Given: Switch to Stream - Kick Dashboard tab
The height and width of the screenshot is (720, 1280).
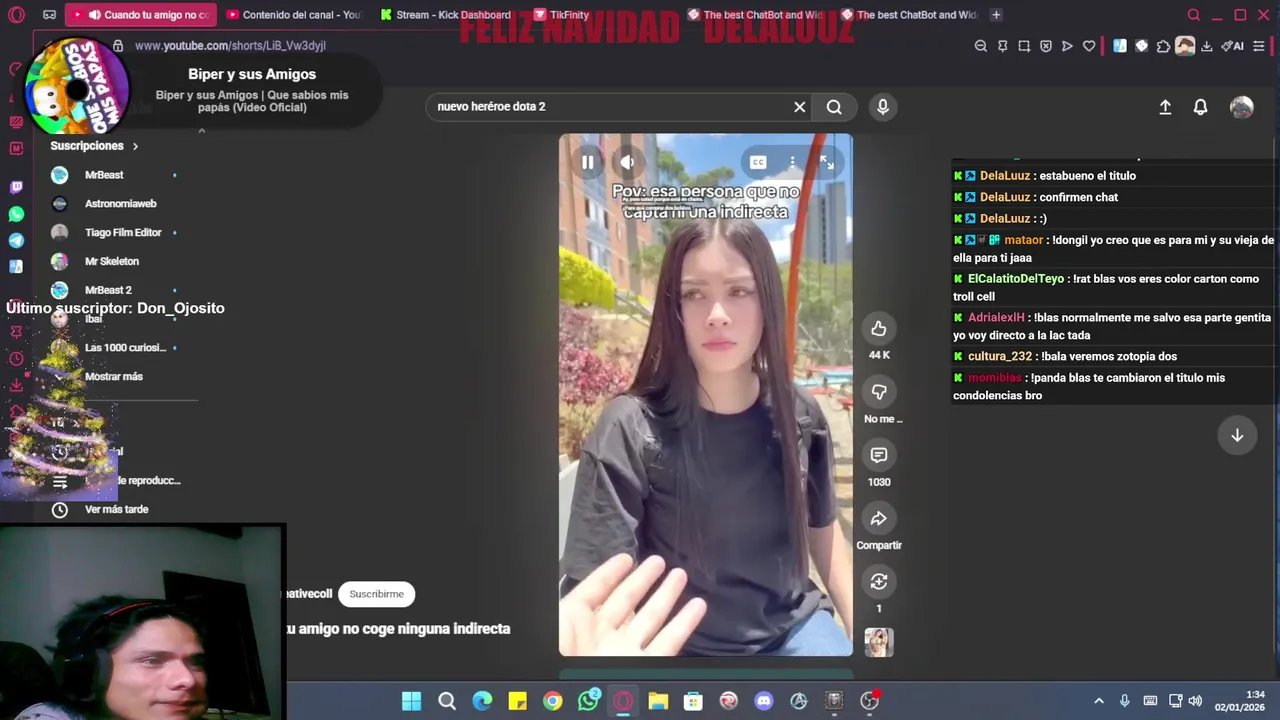Looking at the screenshot, I should coord(445,15).
